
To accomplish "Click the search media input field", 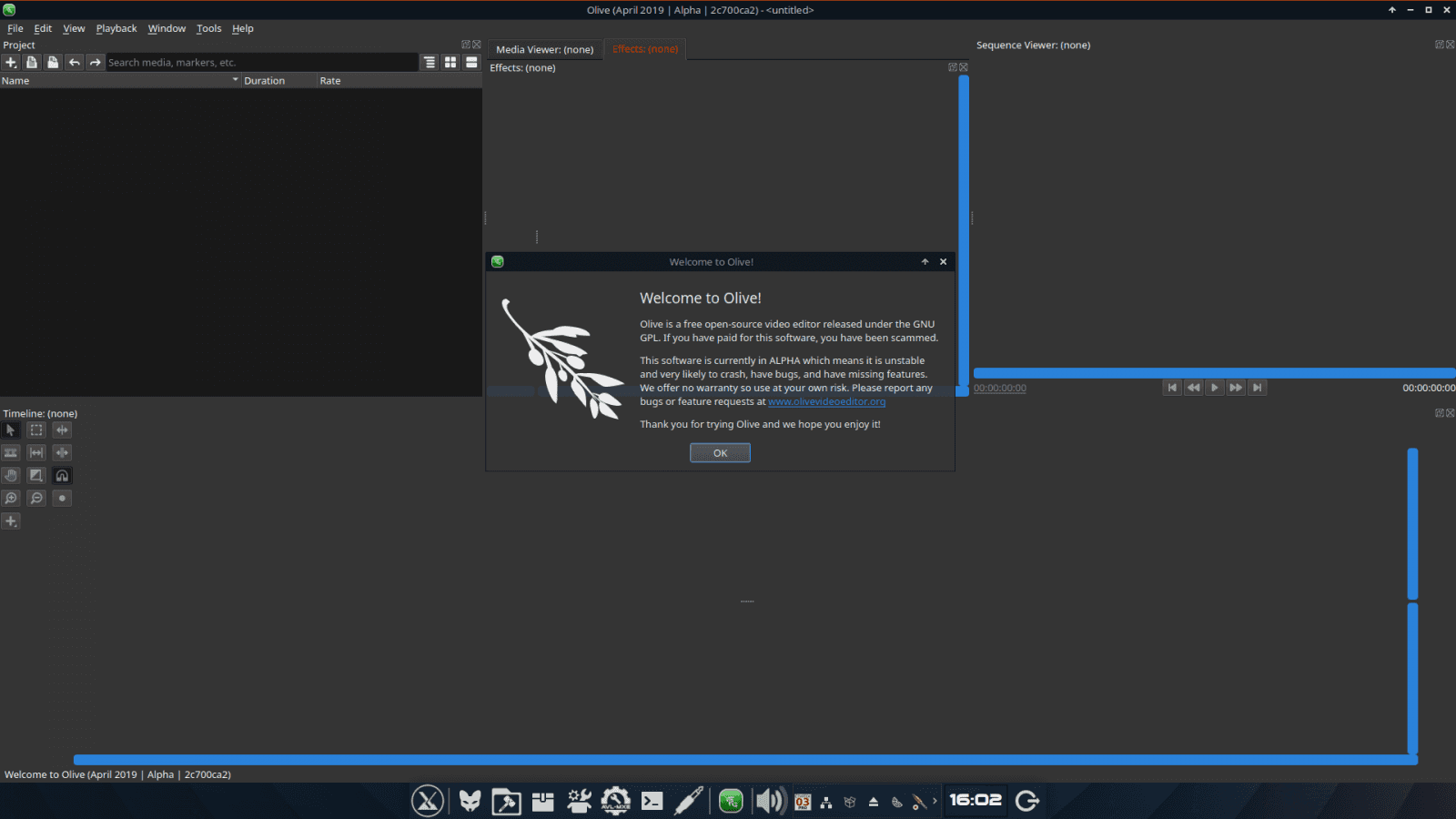I will [x=262, y=62].
